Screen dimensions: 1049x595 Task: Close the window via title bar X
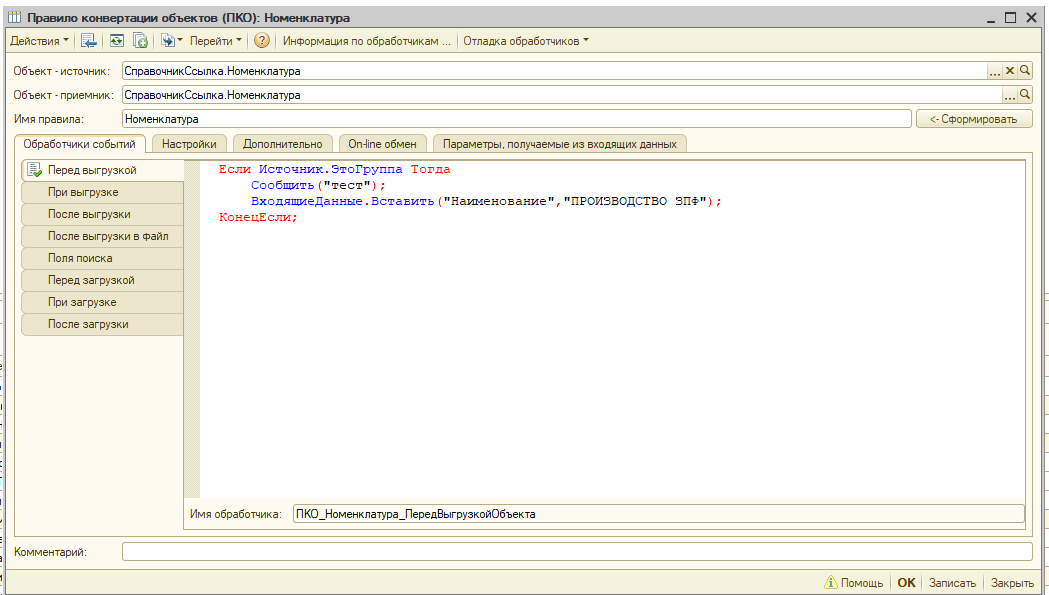point(1031,17)
